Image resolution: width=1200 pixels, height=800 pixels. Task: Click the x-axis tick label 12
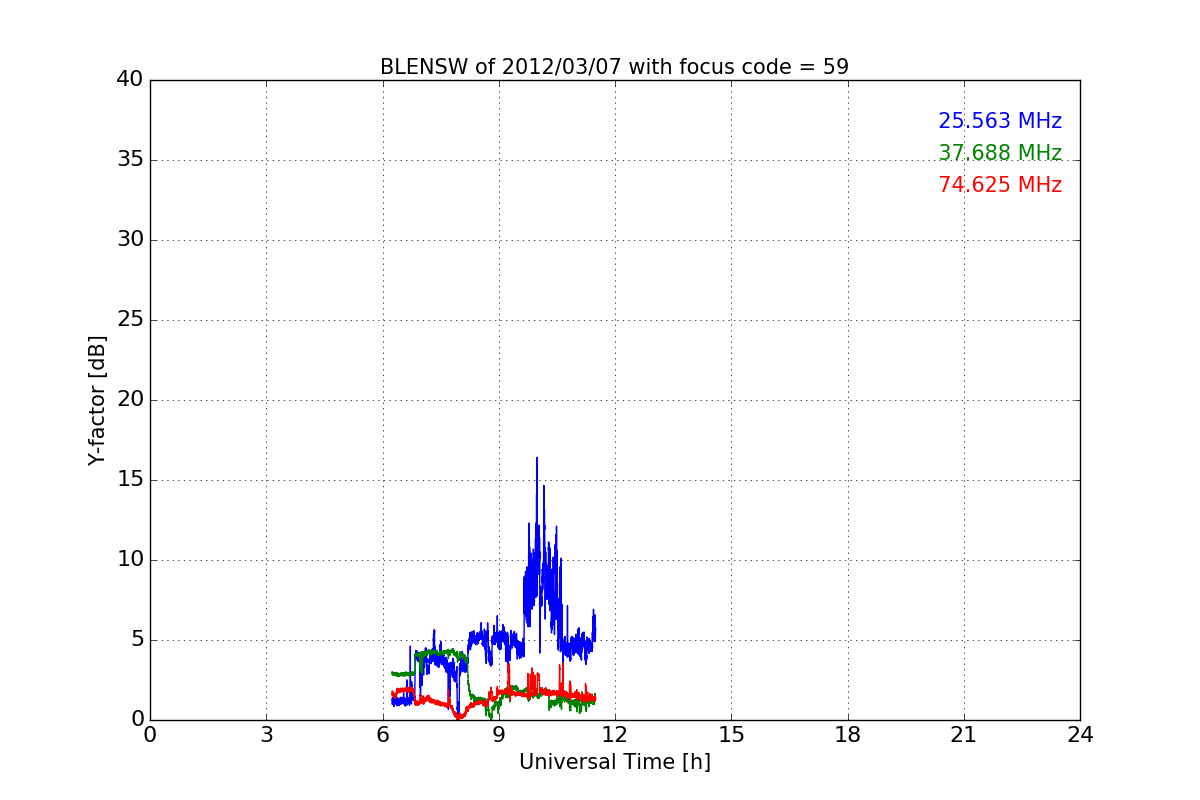pyautogui.click(x=615, y=735)
